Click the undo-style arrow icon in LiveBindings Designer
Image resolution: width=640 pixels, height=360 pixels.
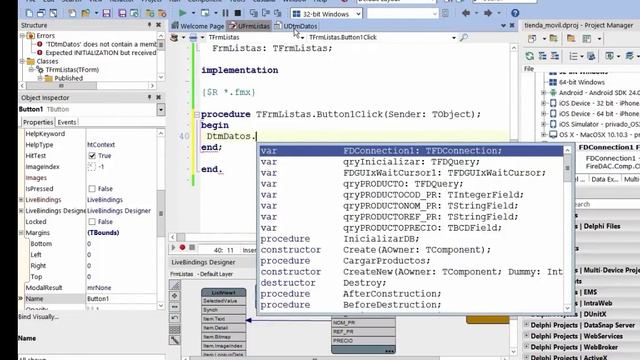tap(175, 318)
